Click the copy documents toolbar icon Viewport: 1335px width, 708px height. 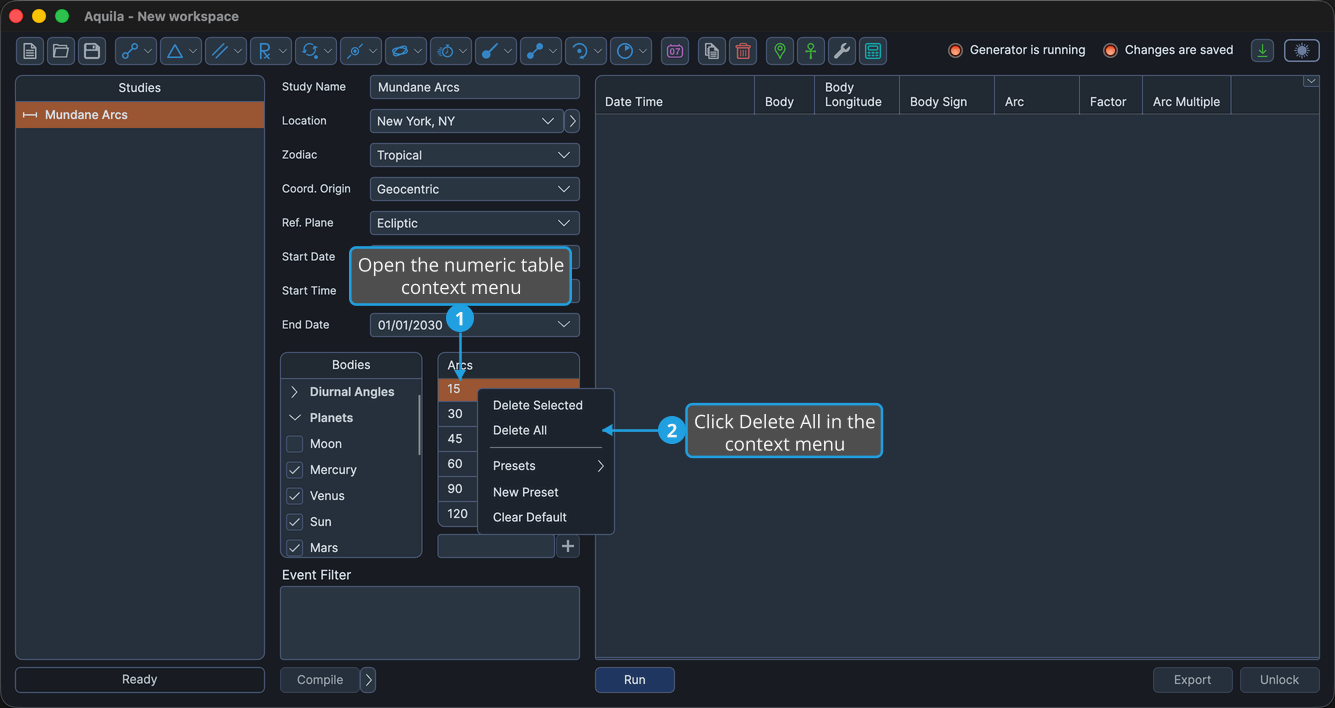[712, 51]
